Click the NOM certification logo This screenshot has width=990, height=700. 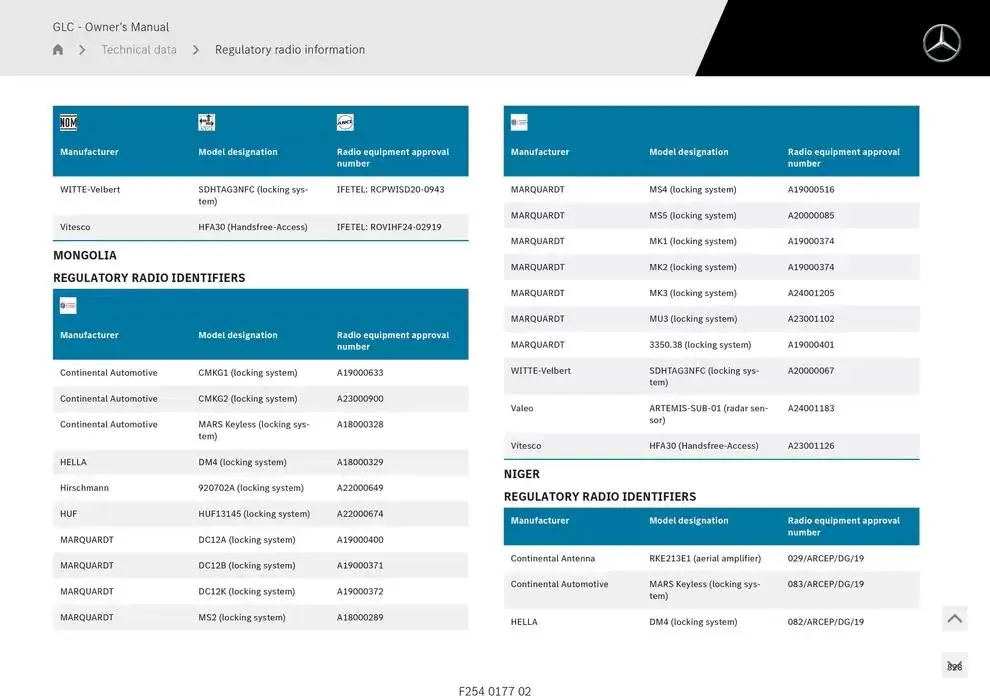click(68, 123)
